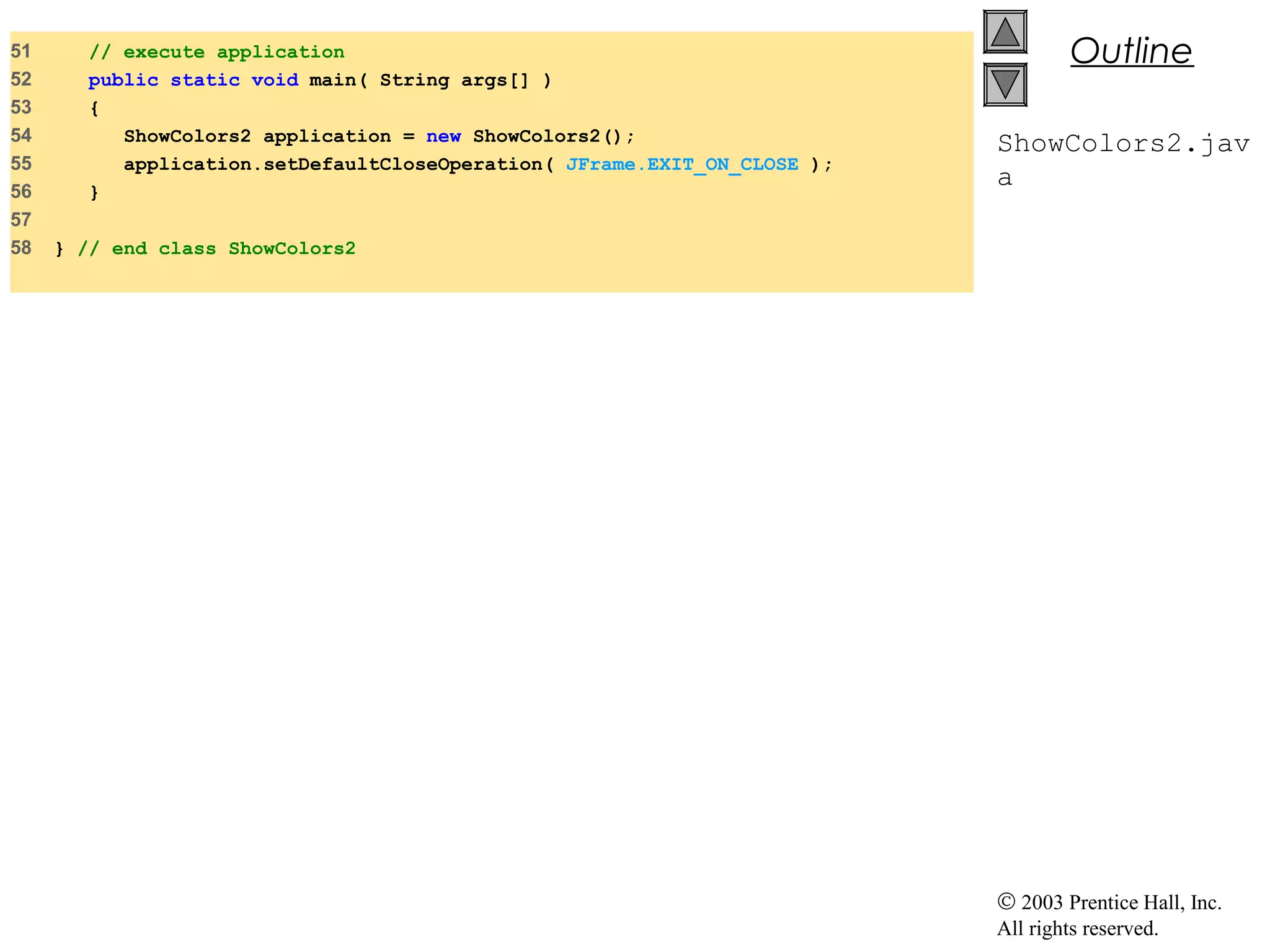This screenshot has width=1270, height=952.
Task: Click the closing brace on line 56
Action: click(94, 193)
